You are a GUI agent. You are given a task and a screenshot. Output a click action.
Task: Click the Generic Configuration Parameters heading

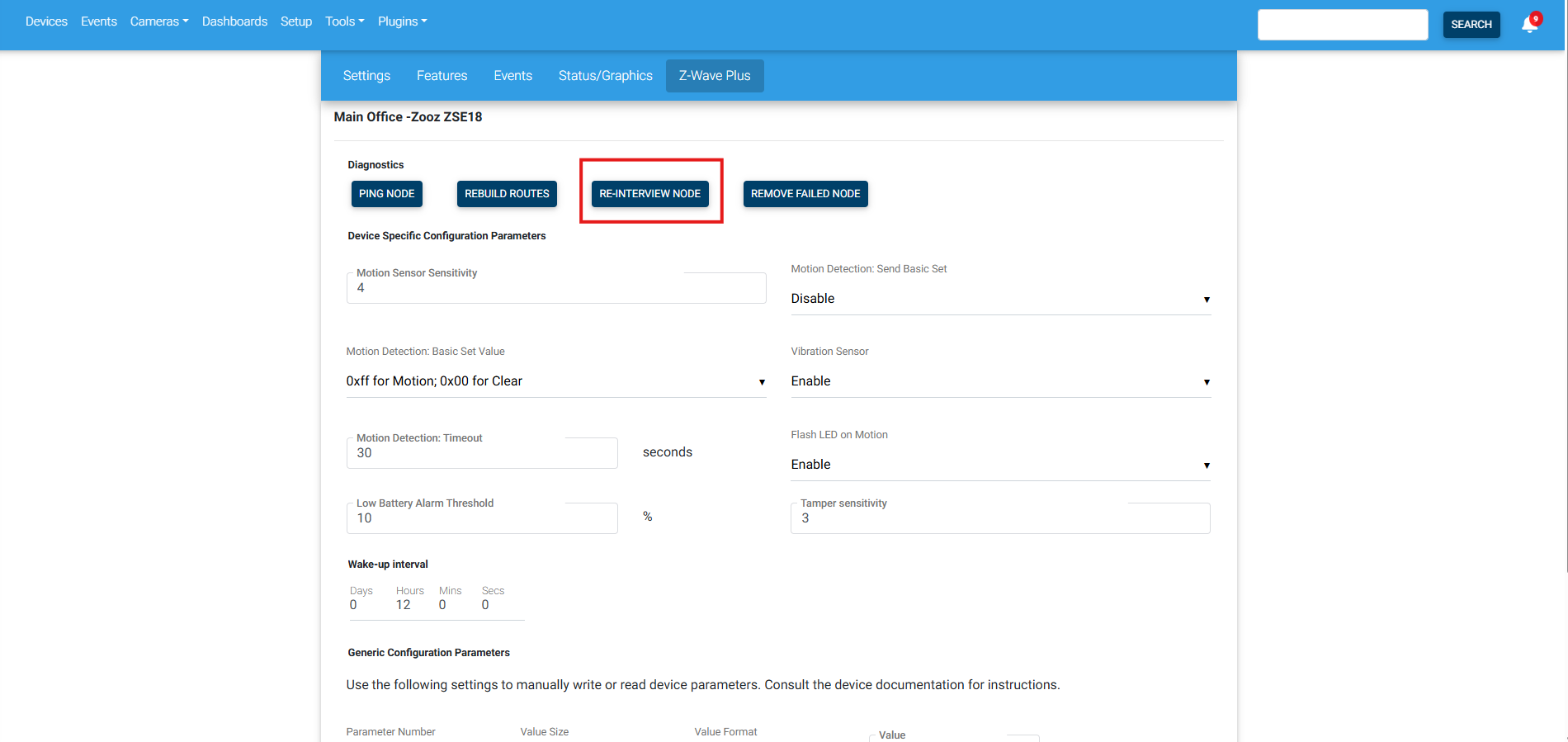pos(428,653)
